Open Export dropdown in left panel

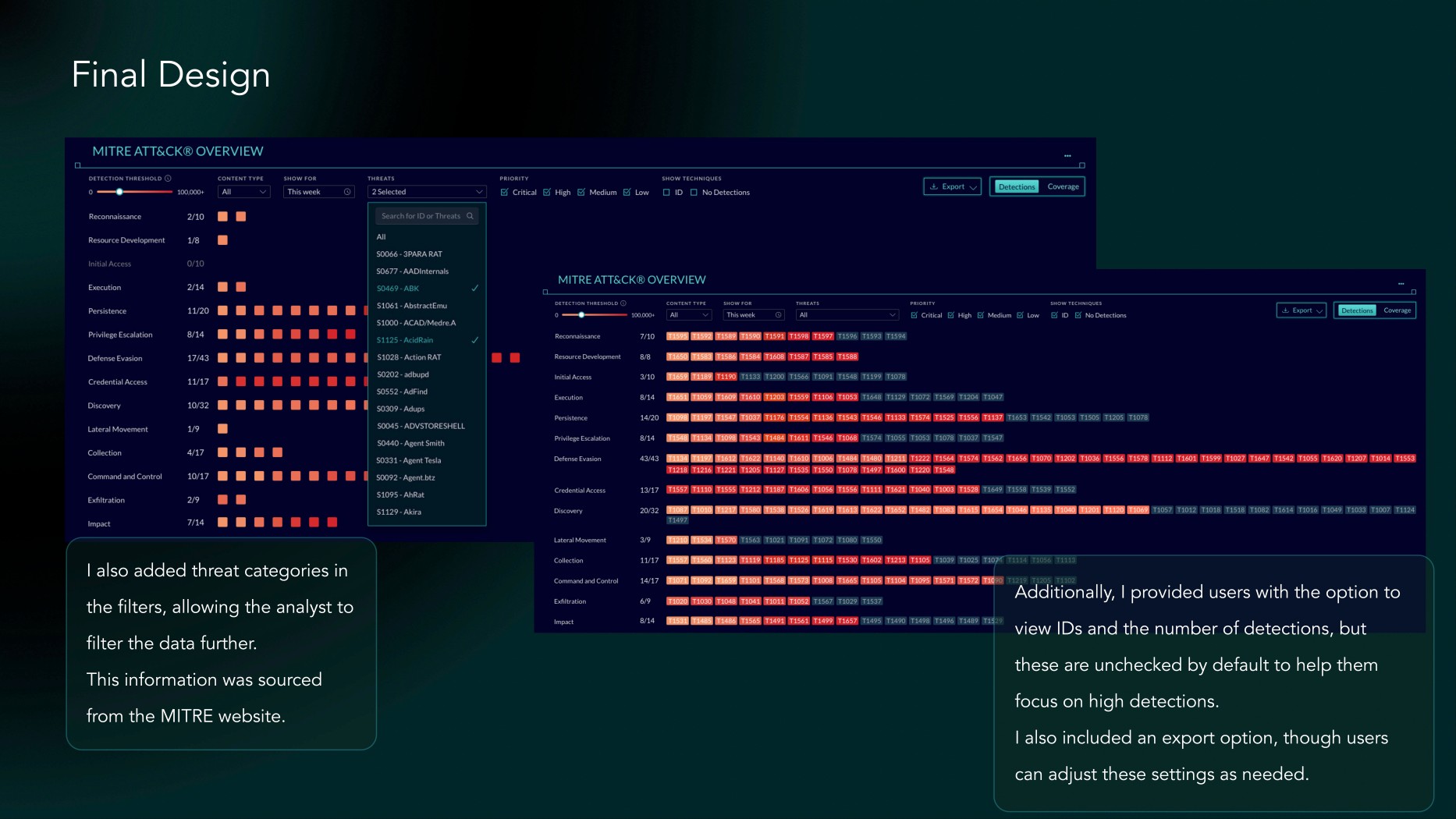[953, 187]
